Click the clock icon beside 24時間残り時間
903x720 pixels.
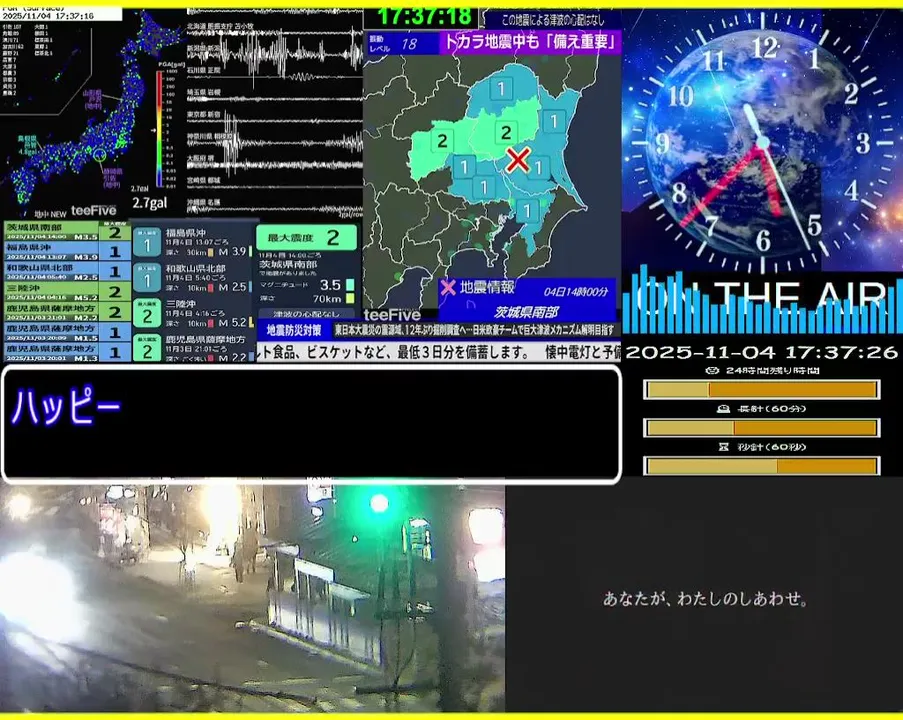[712, 370]
